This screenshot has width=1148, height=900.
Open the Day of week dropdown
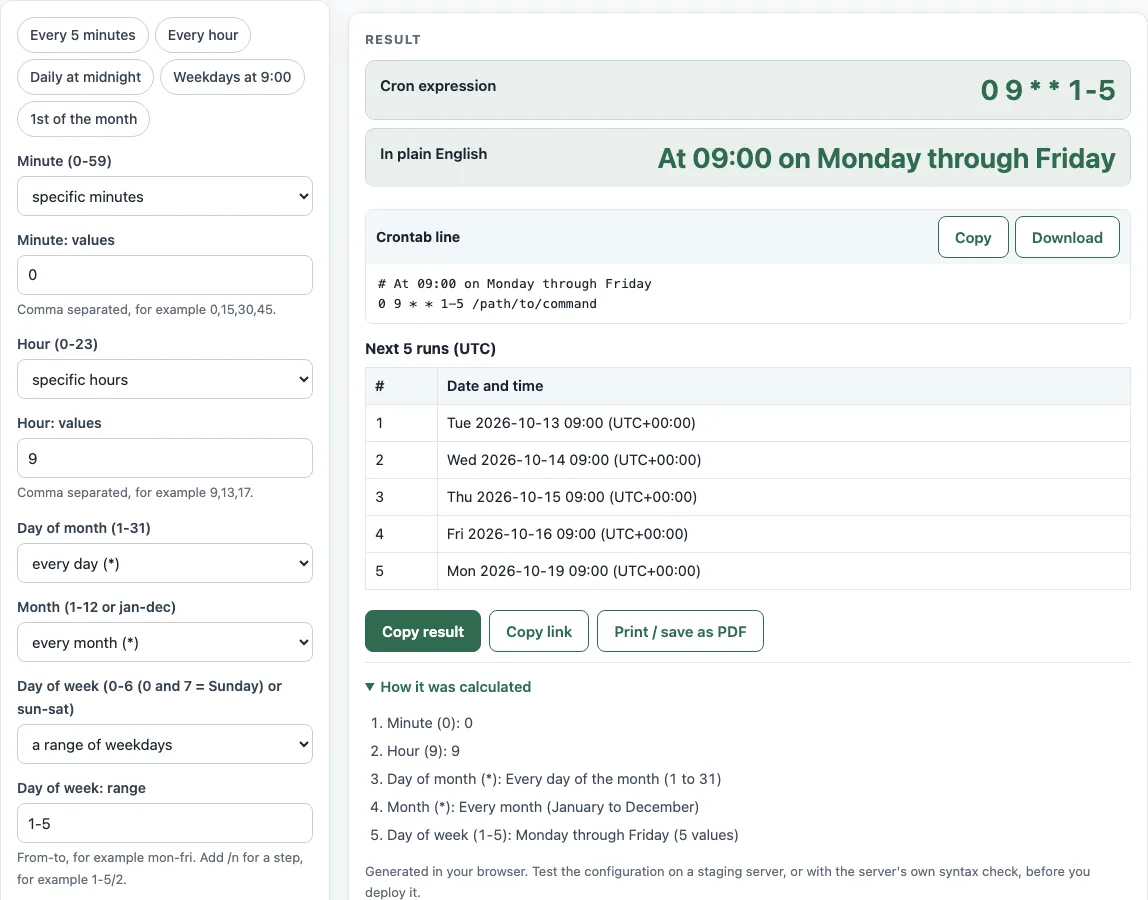pos(165,744)
